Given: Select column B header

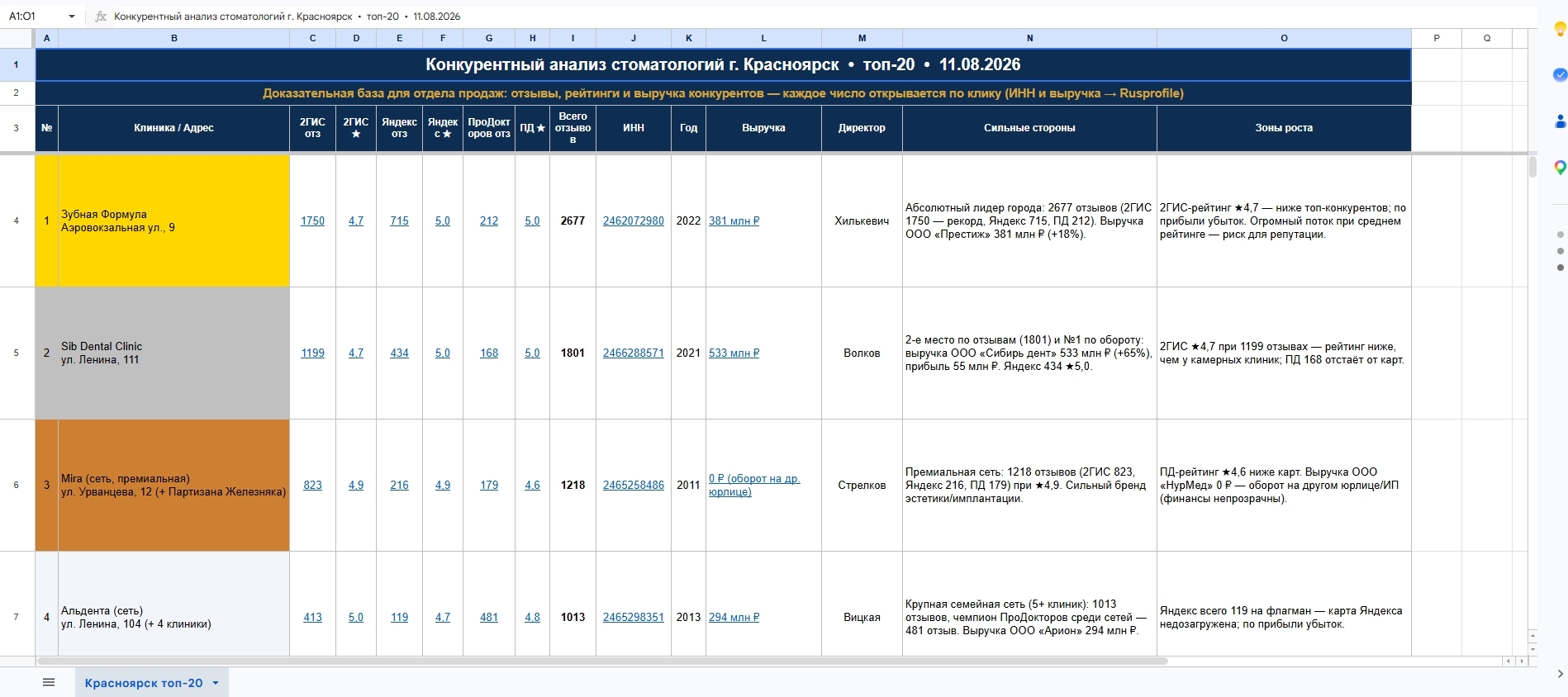Looking at the screenshot, I should click(x=173, y=38).
